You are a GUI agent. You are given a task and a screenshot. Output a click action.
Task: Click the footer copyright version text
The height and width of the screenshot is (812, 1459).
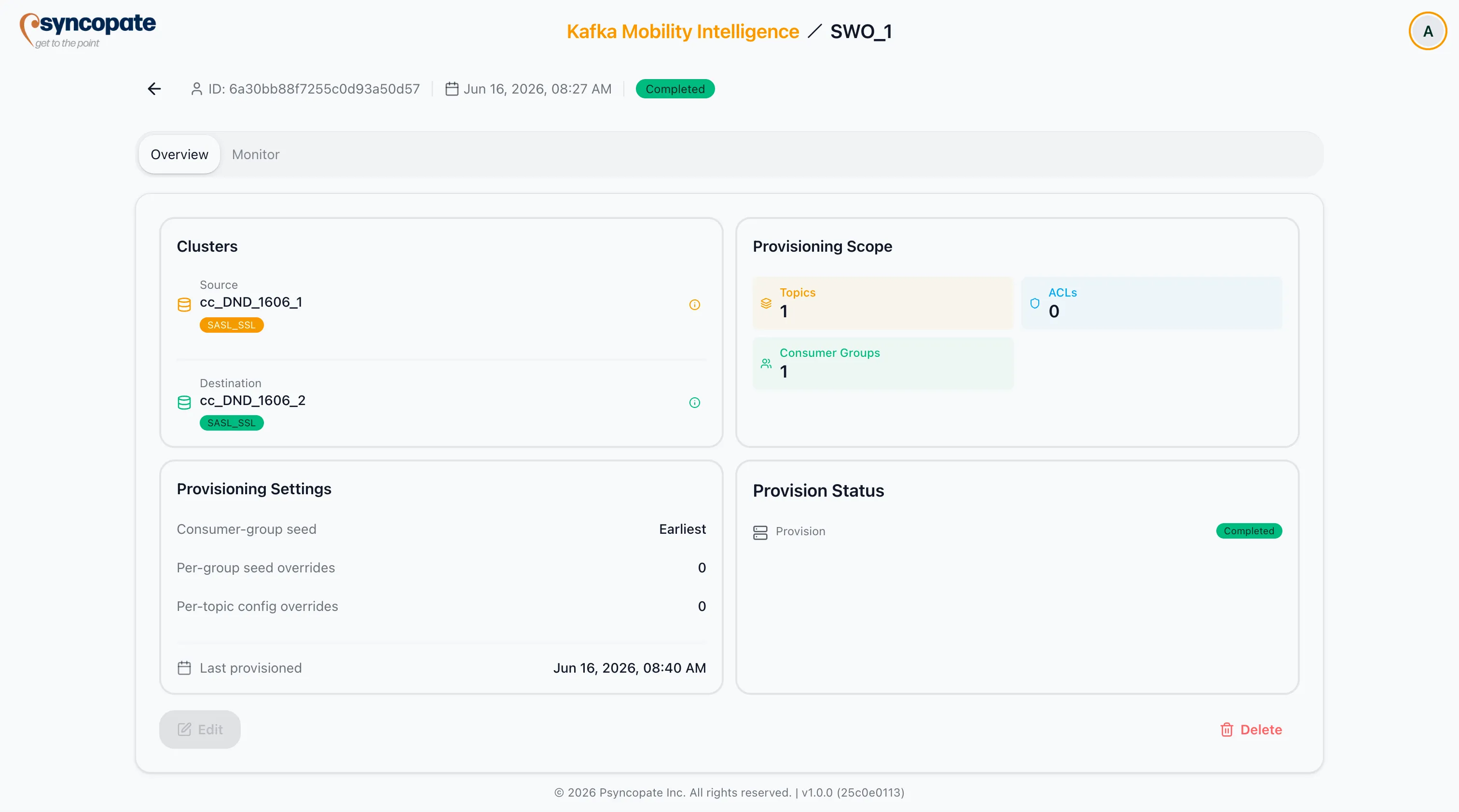tap(729, 793)
